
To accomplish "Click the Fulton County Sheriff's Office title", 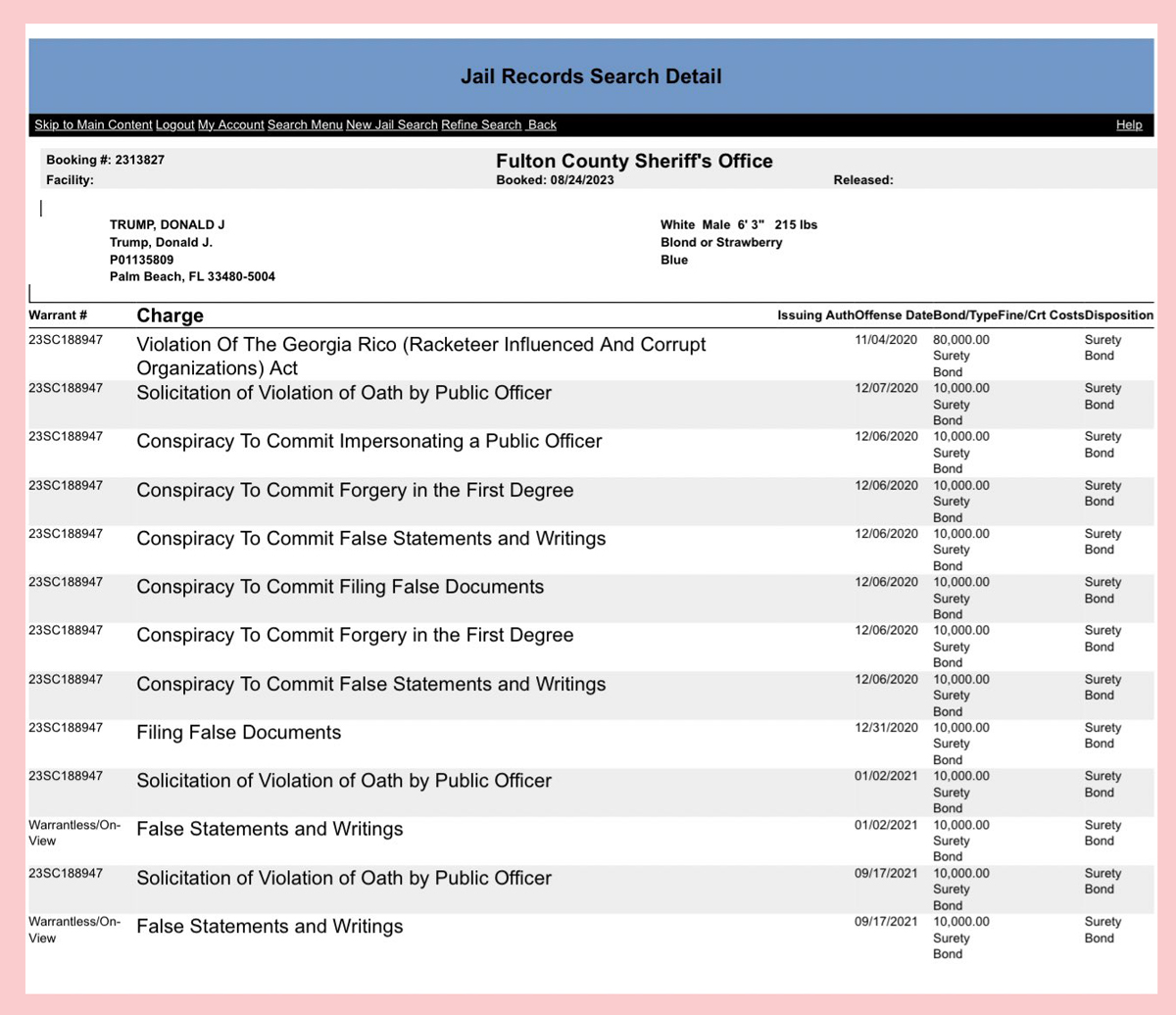I will tap(634, 161).
